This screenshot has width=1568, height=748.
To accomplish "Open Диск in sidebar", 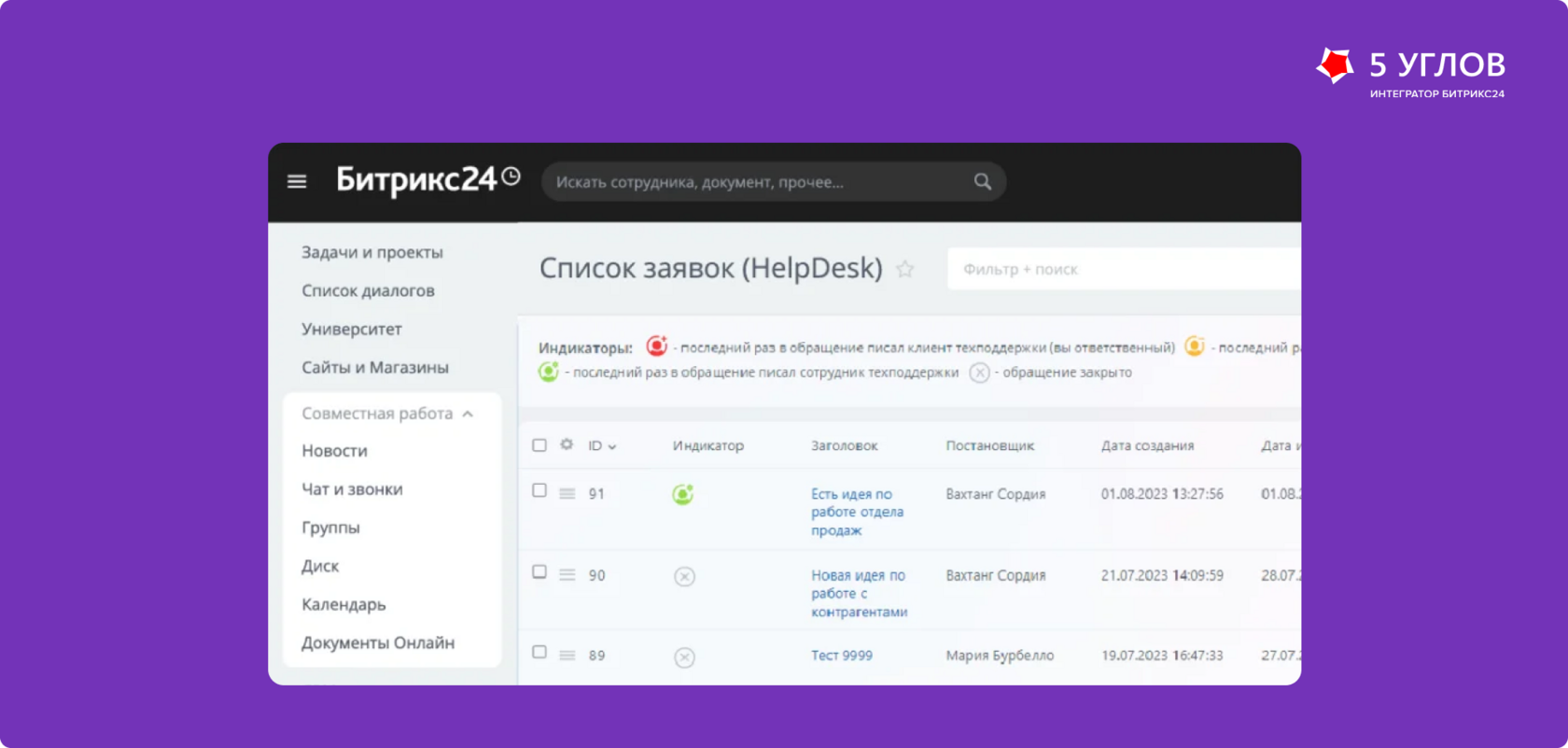I will click(320, 566).
